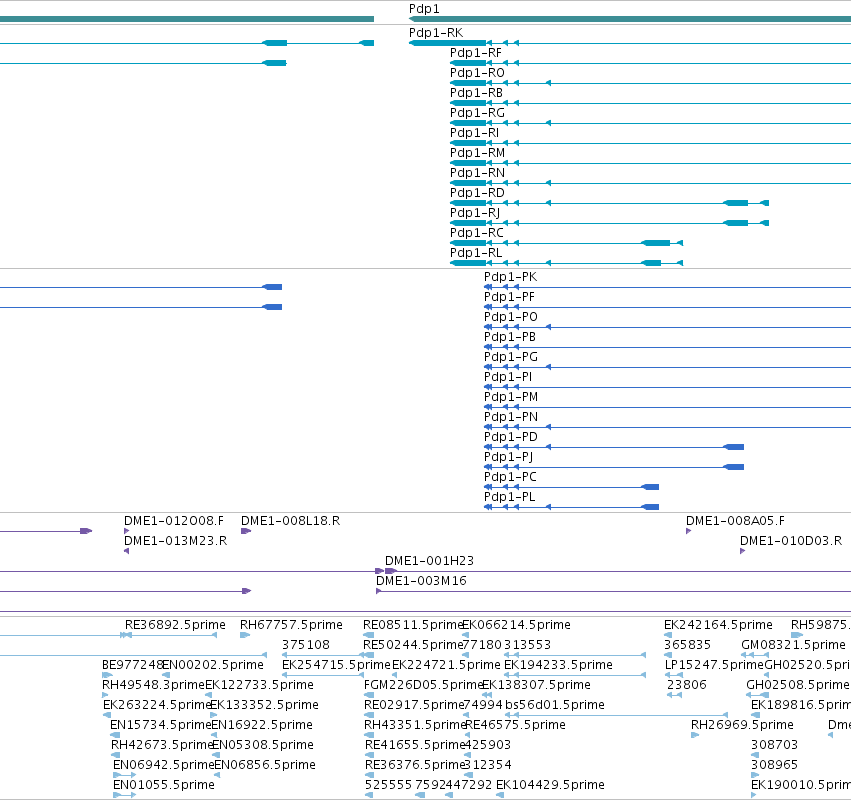Viewport: 851px width, 800px height.
Task: Click the Pdp1-RD transcript label
Action: [x=477, y=193]
